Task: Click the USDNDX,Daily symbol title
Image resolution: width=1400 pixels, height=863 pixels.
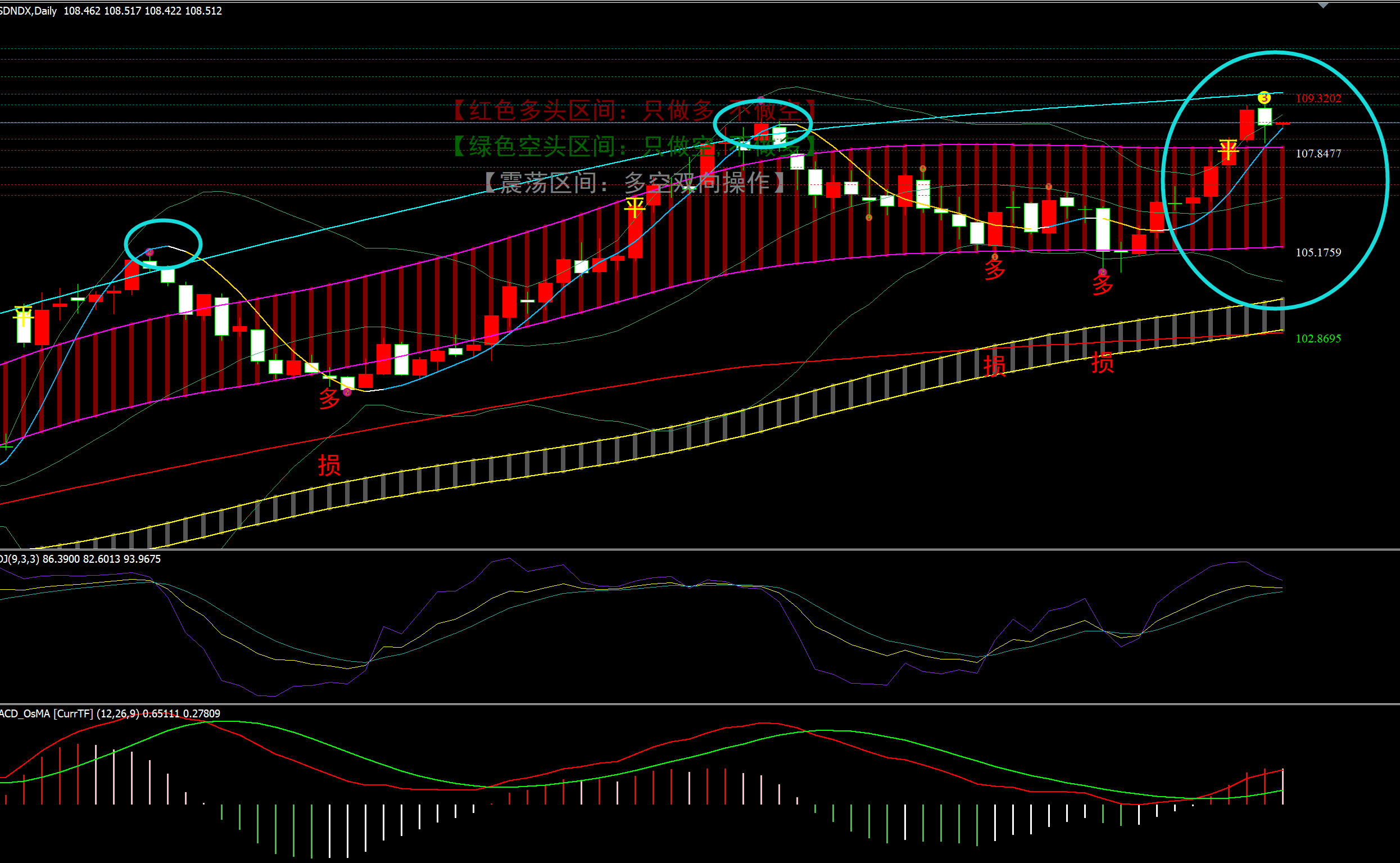Action: tap(29, 11)
